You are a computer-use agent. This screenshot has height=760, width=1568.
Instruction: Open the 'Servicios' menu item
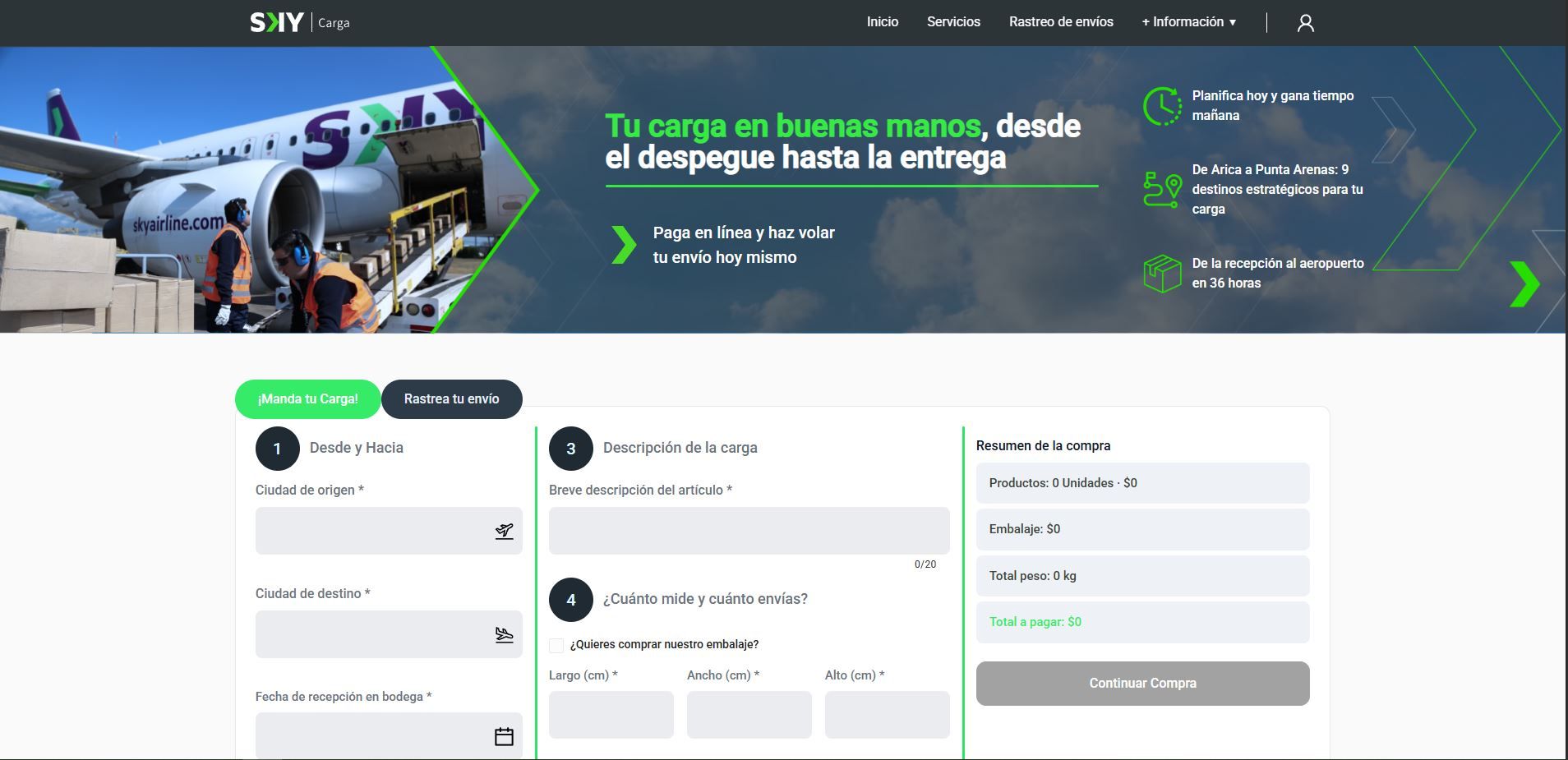(953, 22)
